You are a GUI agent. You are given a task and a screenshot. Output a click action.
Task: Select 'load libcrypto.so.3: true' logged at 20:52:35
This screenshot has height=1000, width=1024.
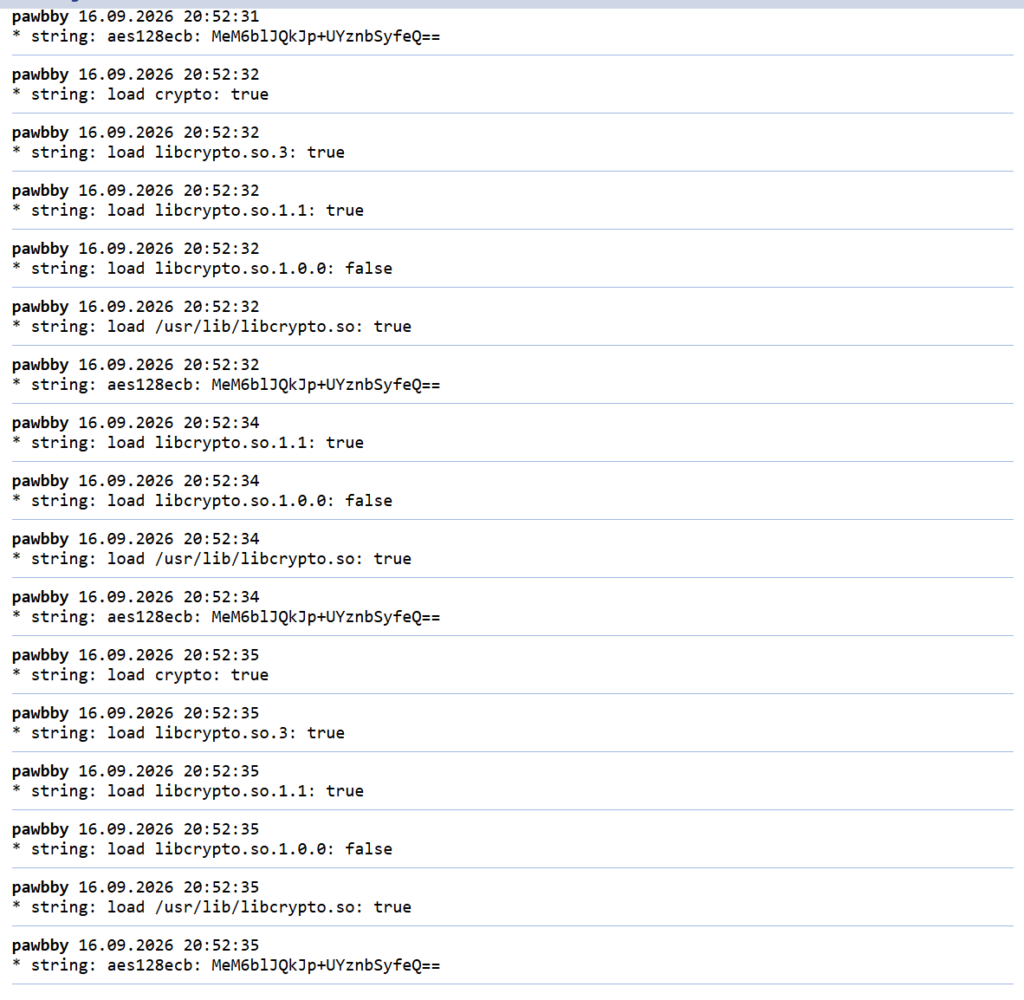pyautogui.click(x=178, y=734)
